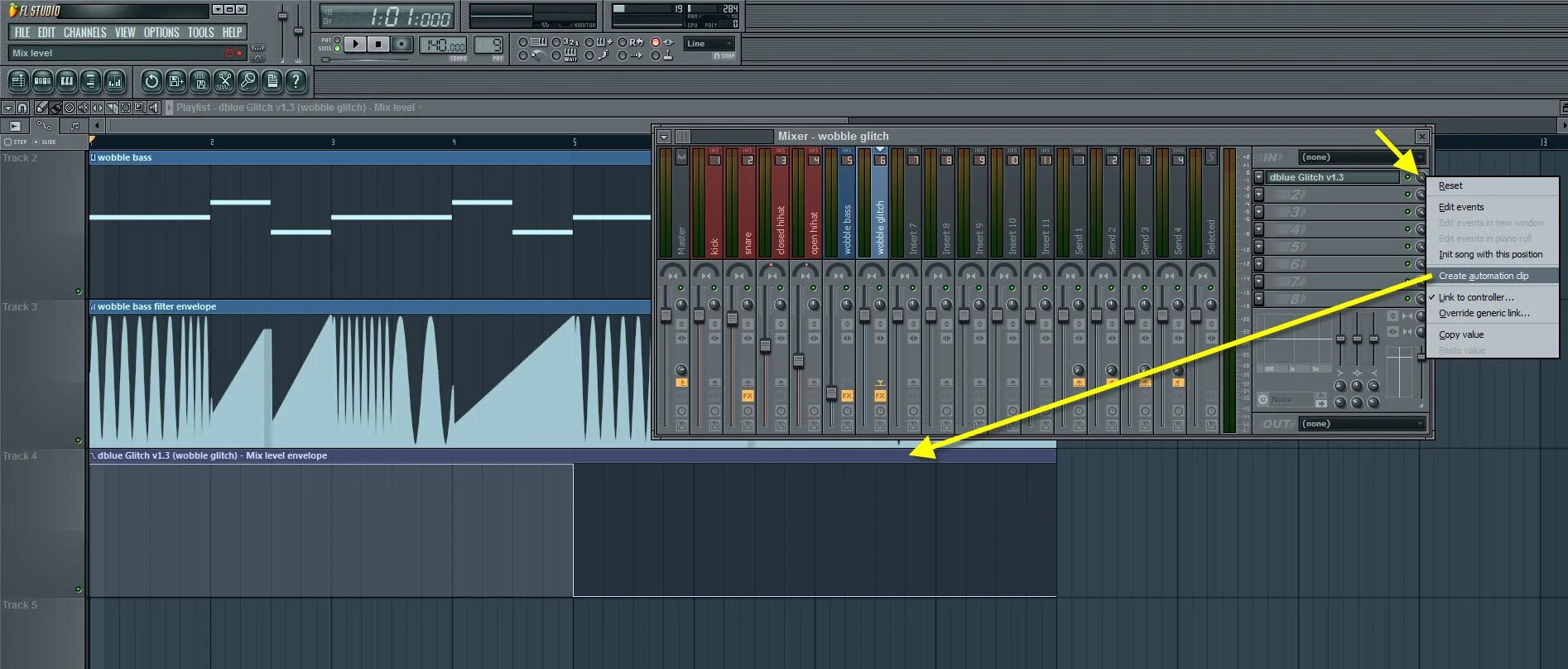Open the piano roll toolbar icon

pos(66,80)
